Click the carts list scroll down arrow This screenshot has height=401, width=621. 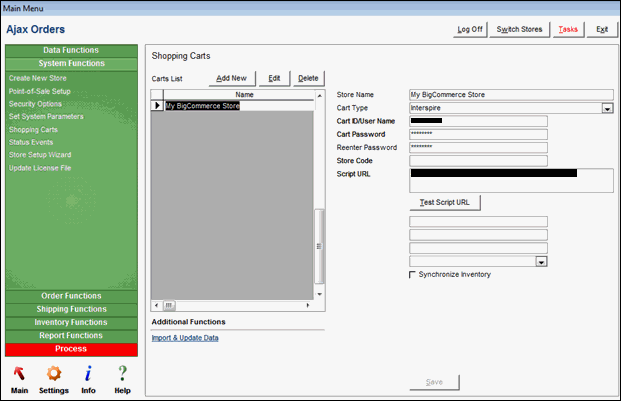319,295
